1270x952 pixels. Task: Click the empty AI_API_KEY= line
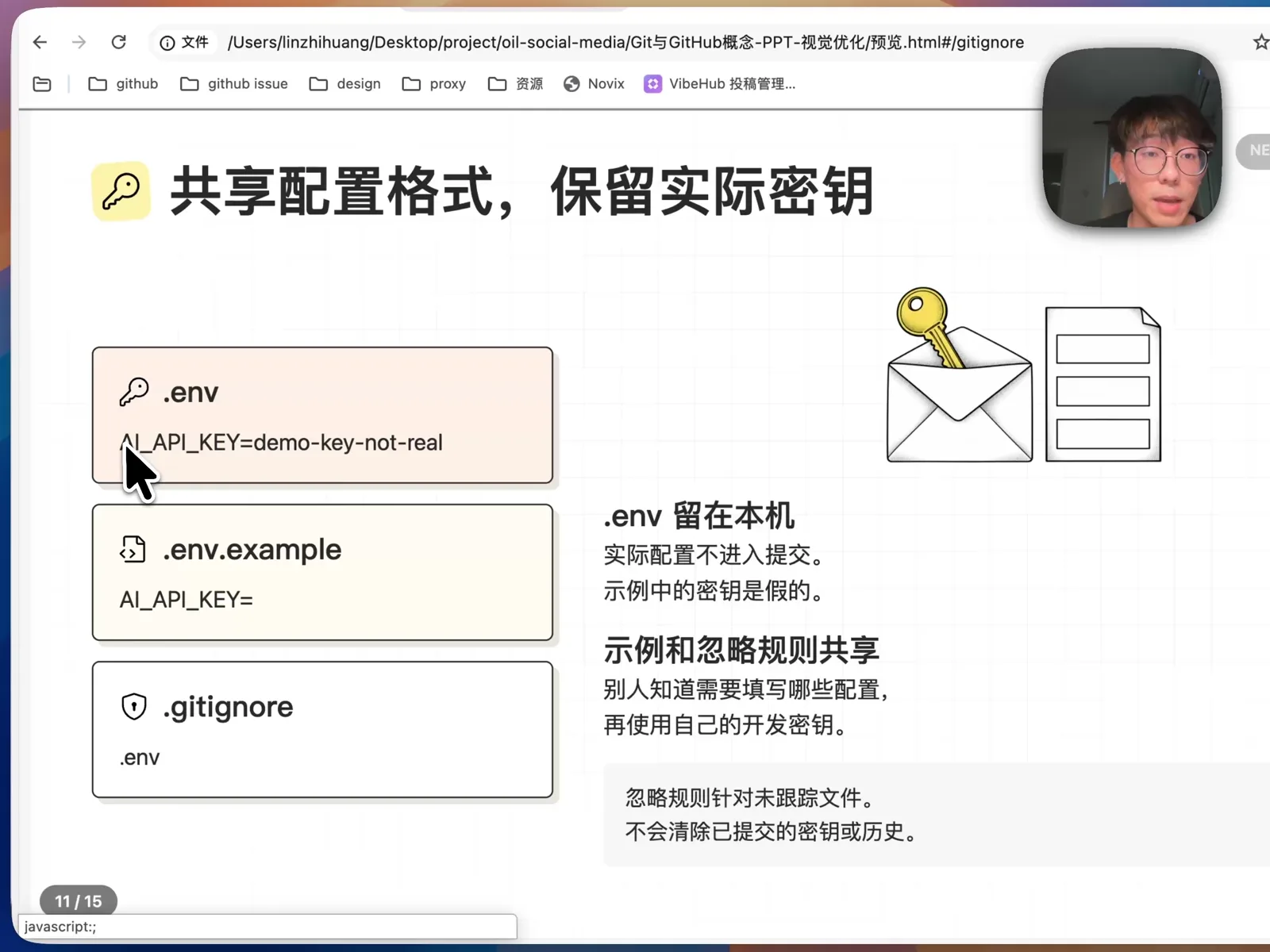tap(187, 600)
